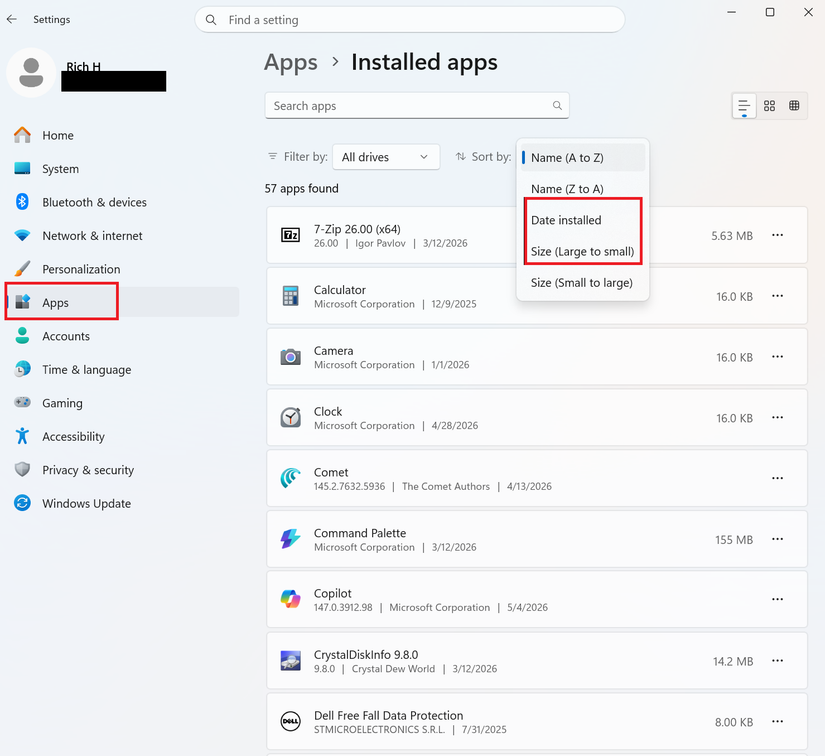Viewport: 825px width, 756px height.
Task: Click the Dell logo icon
Action: point(290,721)
